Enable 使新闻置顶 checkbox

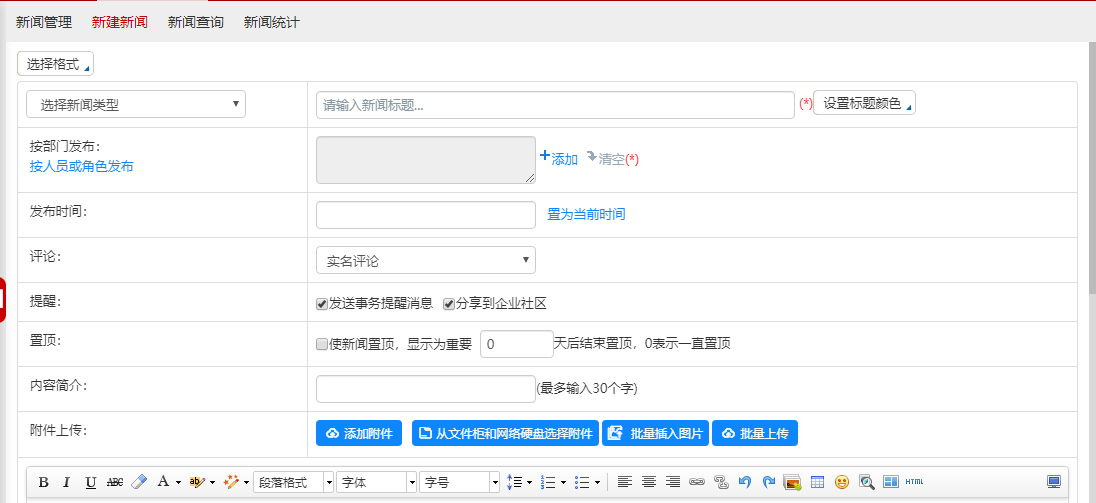[322, 344]
